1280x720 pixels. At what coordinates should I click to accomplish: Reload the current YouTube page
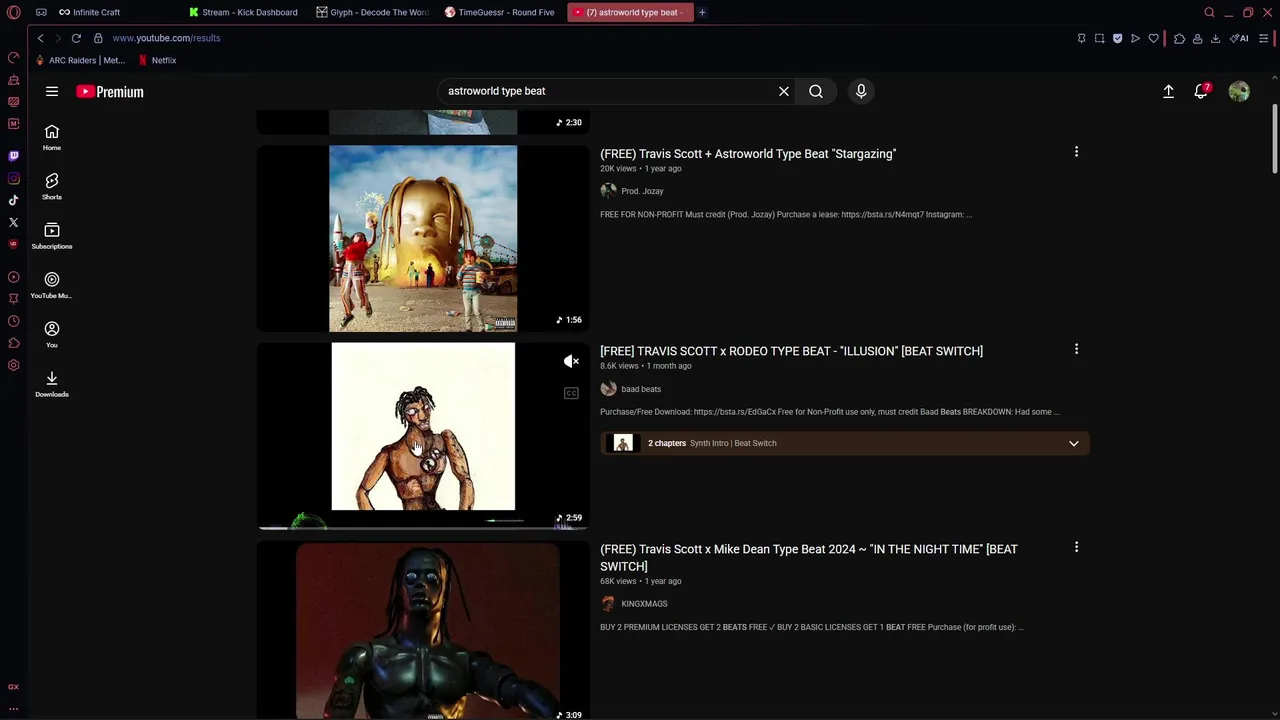click(x=76, y=38)
